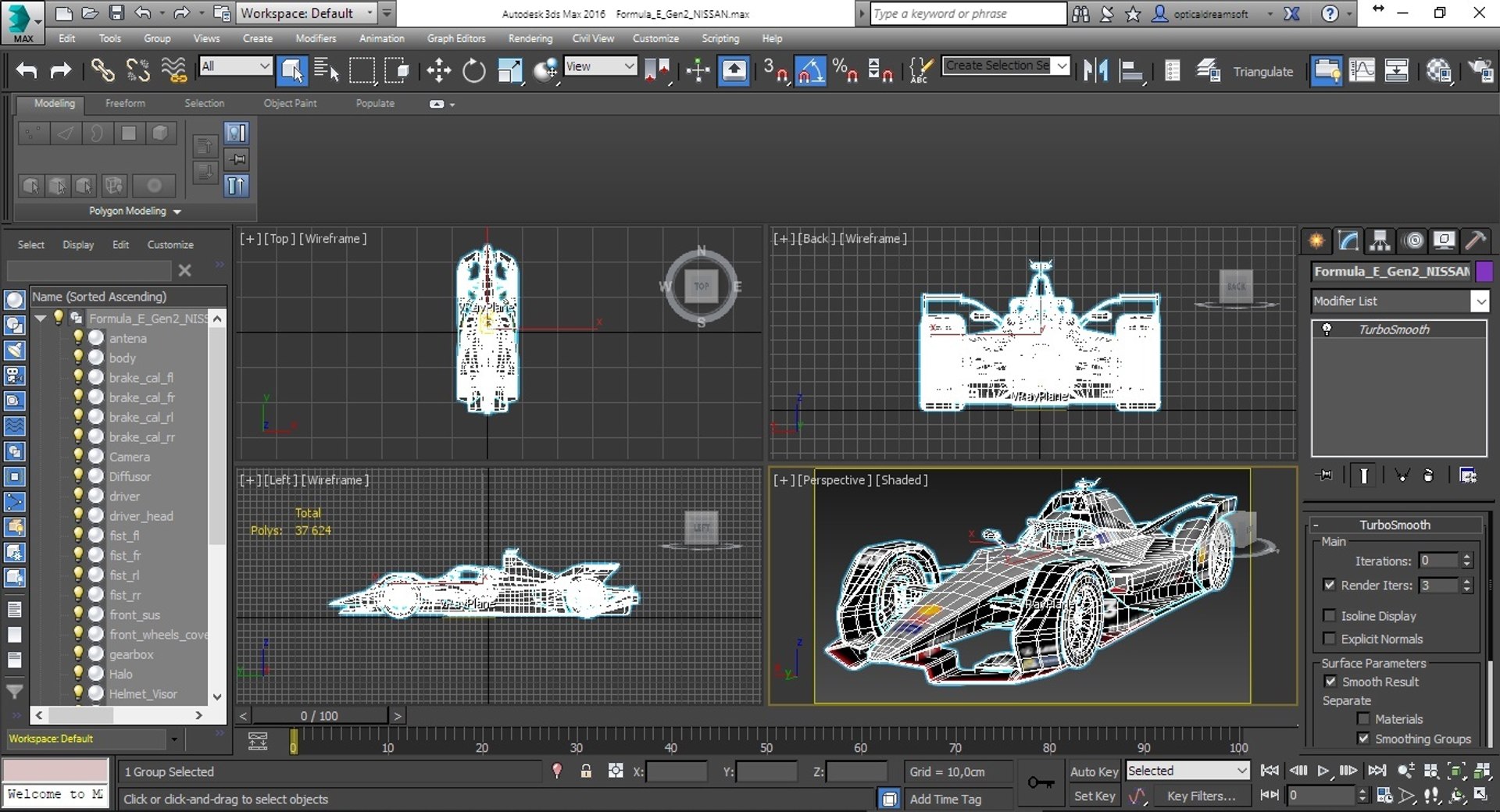The width and height of the screenshot is (1500, 812).
Task: Toggle the Smooth Result checkbox
Action: coord(1330,681)
